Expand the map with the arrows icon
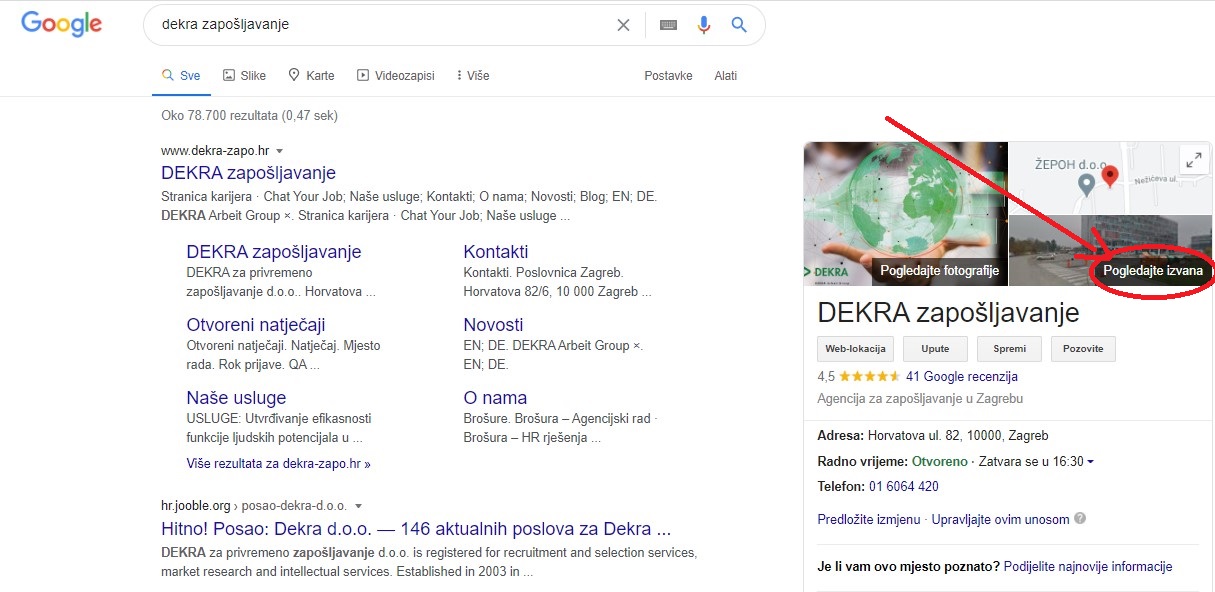The height and width of the screenshot is (592, 1215). 1193,159
